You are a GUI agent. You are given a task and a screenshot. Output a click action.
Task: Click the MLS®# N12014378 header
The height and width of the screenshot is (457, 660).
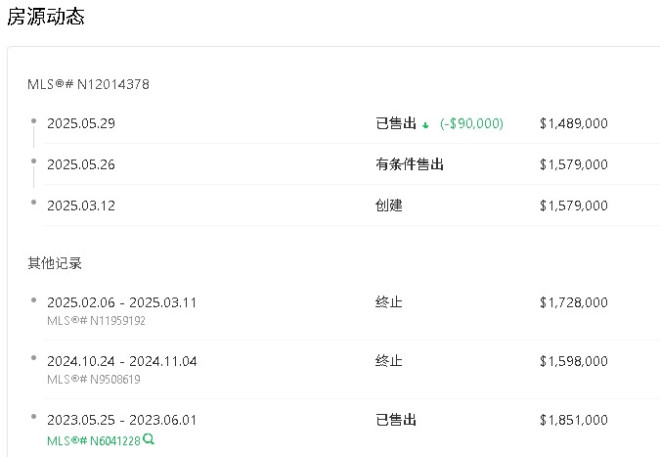tap(88, 84)
